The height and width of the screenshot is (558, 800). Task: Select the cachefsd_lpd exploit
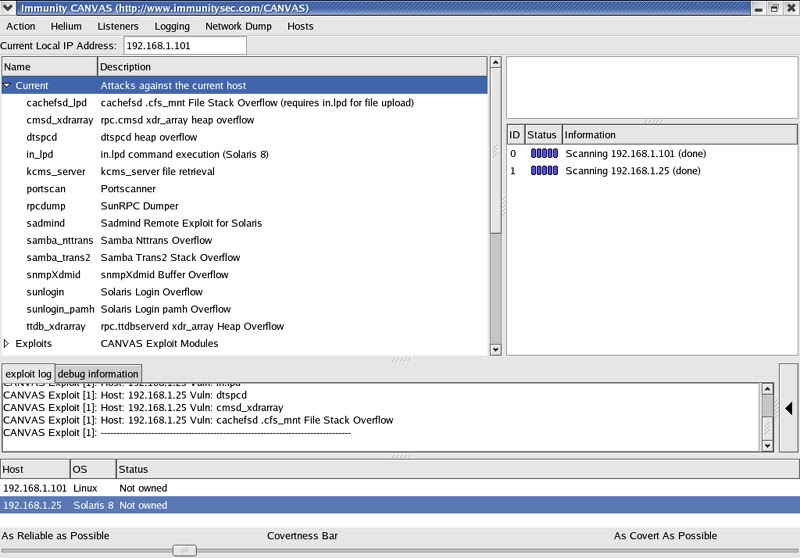pyautogui.click(x=244, y=103)
